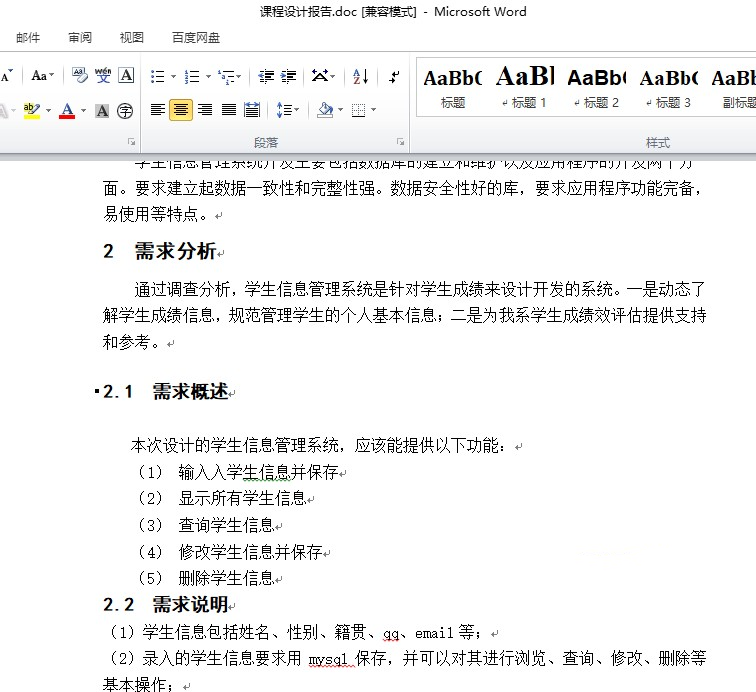Click the Shrink Font icon
This screenshot has height=692, width=756.
point(7,76)
